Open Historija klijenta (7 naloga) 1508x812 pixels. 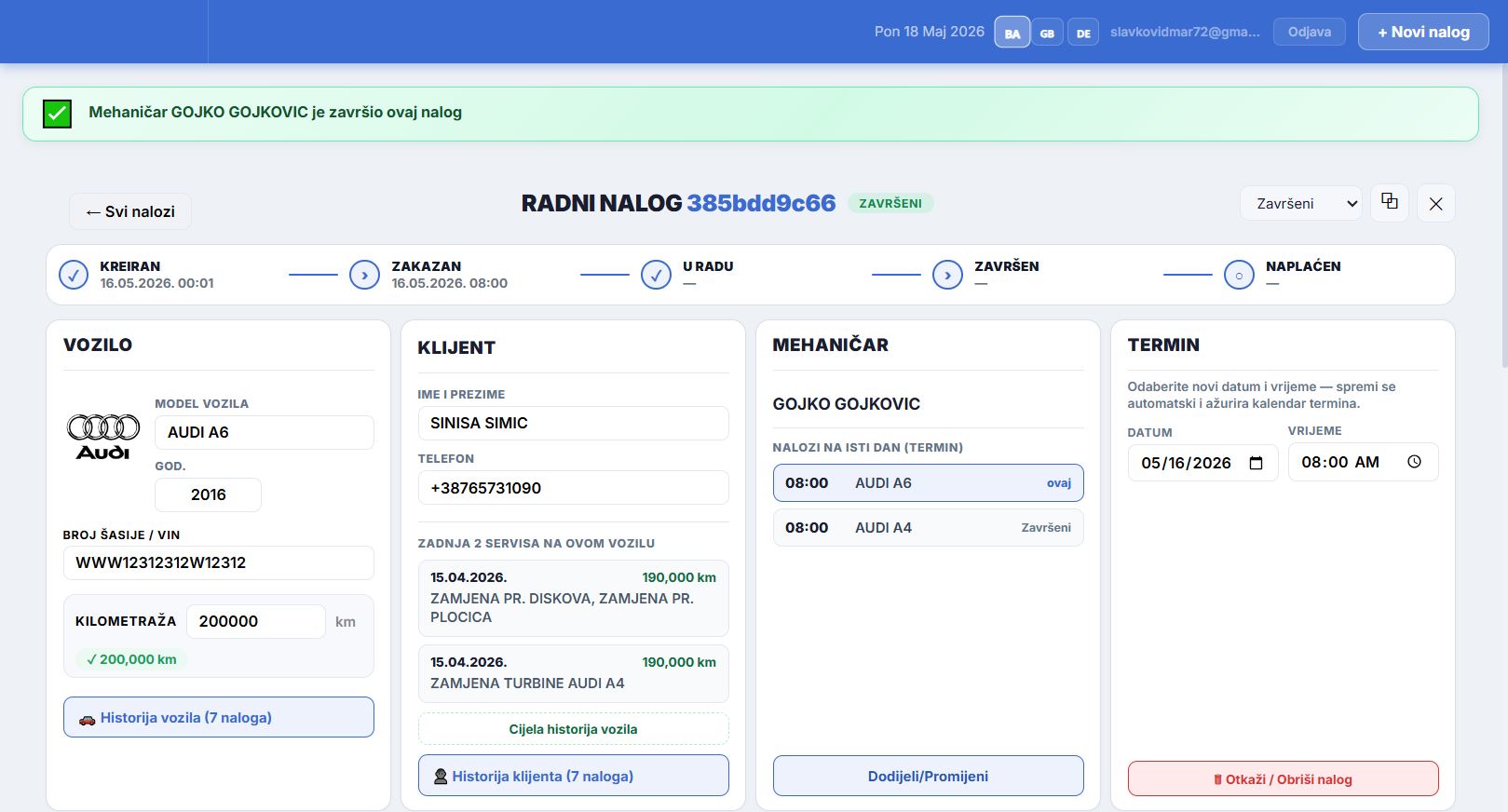coord(574,776)
